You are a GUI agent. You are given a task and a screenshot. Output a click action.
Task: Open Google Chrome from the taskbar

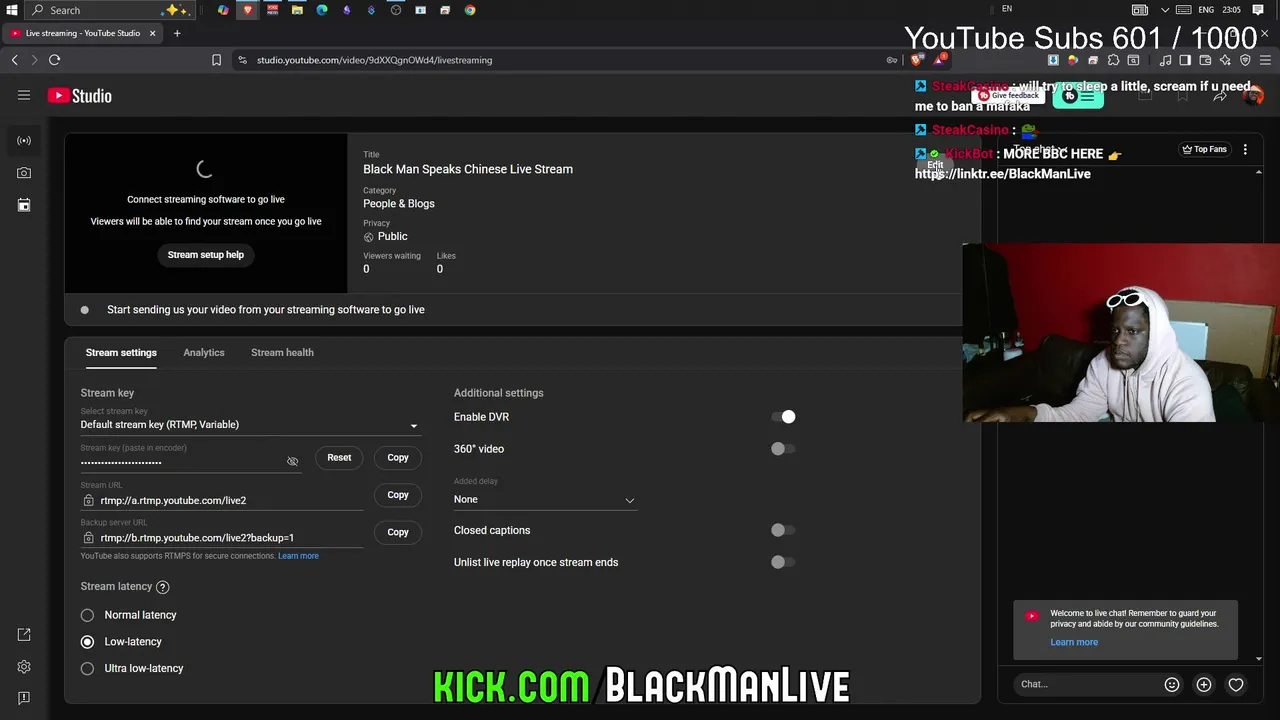470,10
